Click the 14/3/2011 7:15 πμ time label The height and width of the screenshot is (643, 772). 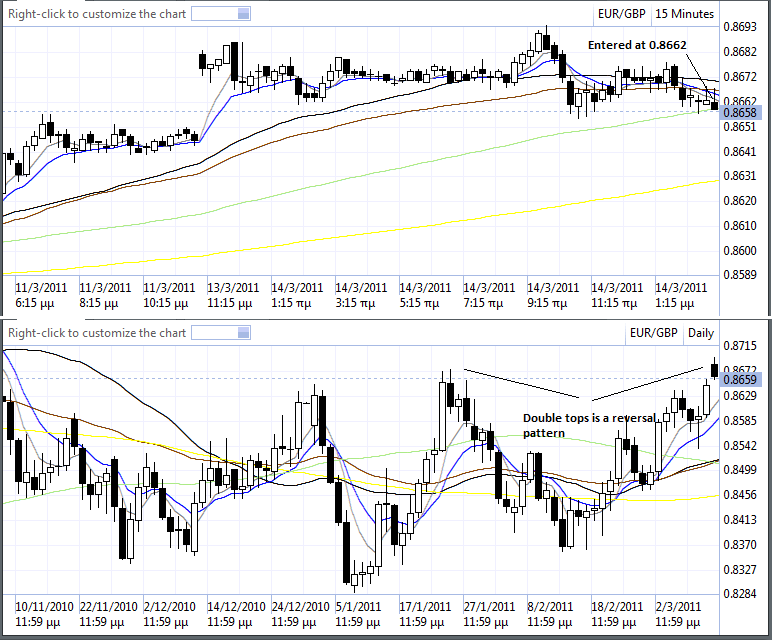coord(489,295)
